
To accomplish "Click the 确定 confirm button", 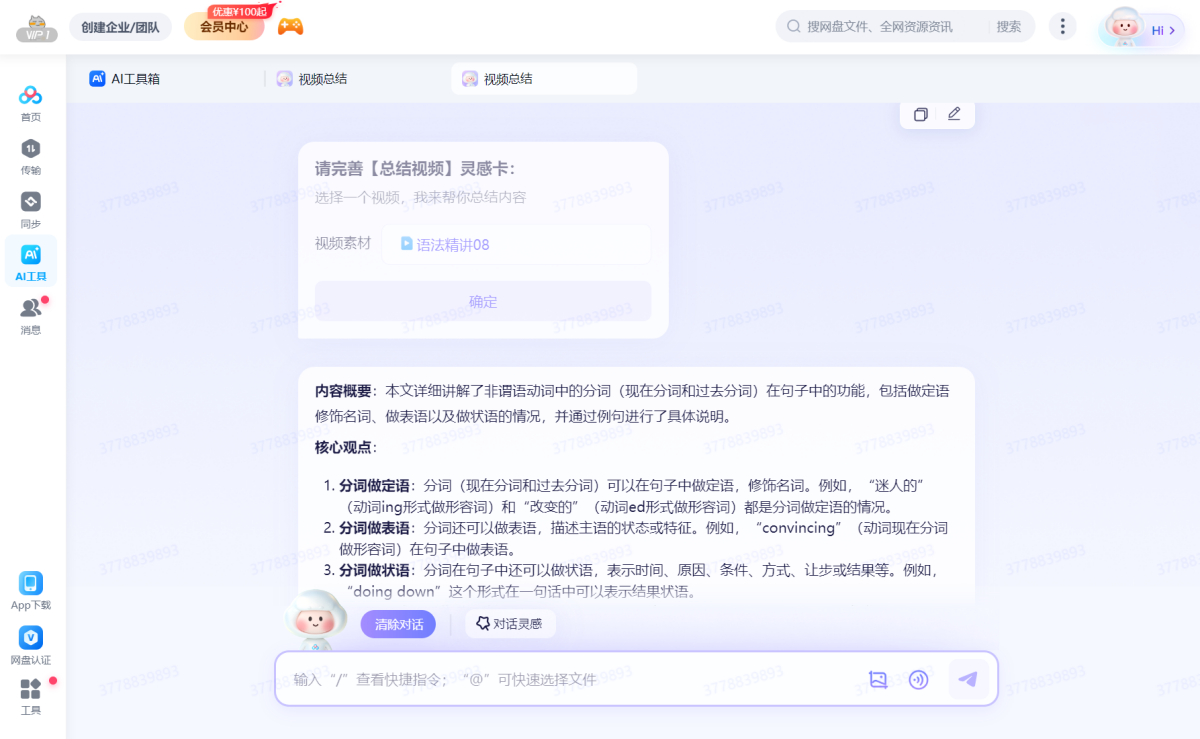I will click(483, 301).
